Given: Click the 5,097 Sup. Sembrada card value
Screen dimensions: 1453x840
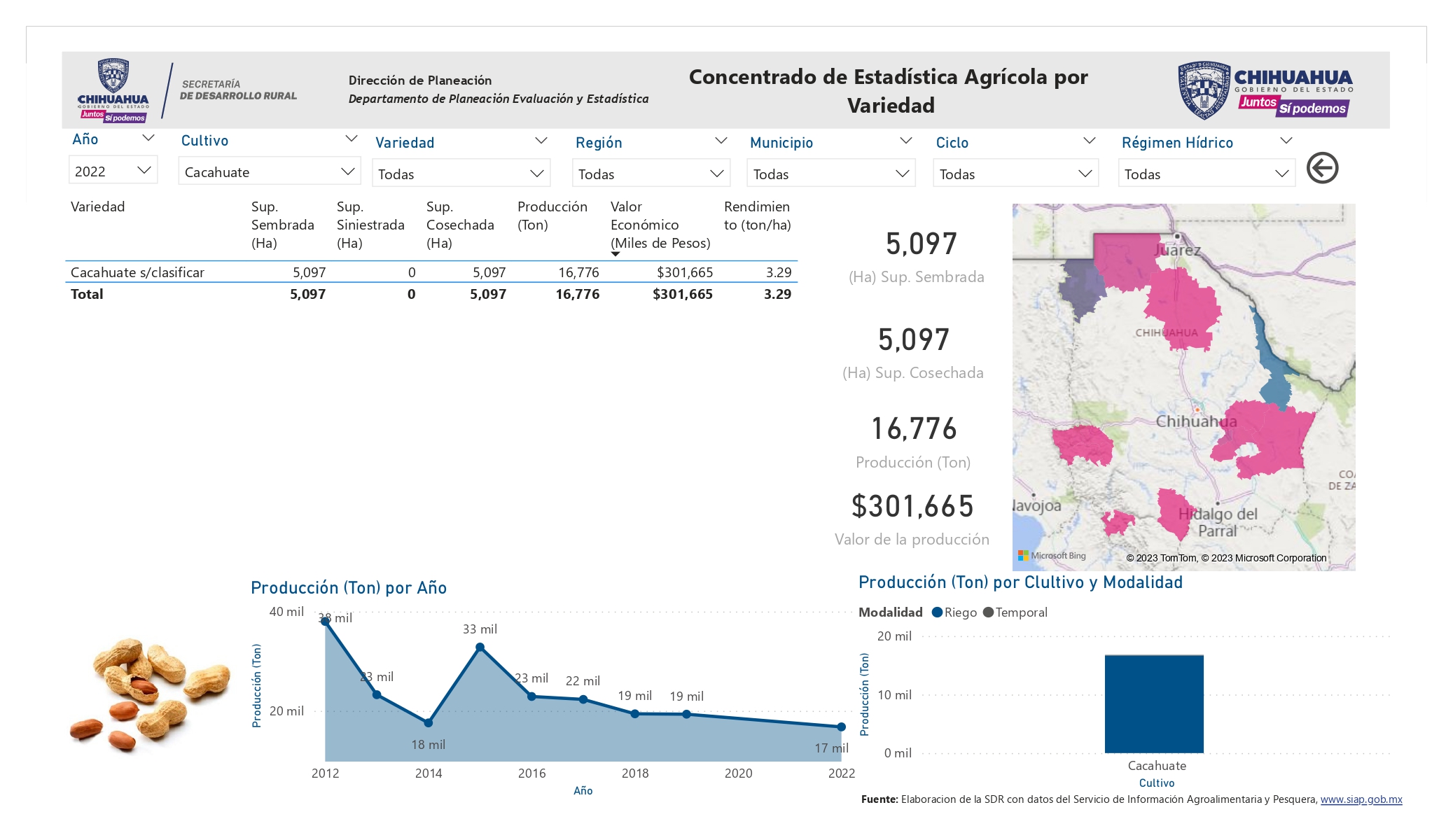Looking at the screenshot, I should (921, 244).
